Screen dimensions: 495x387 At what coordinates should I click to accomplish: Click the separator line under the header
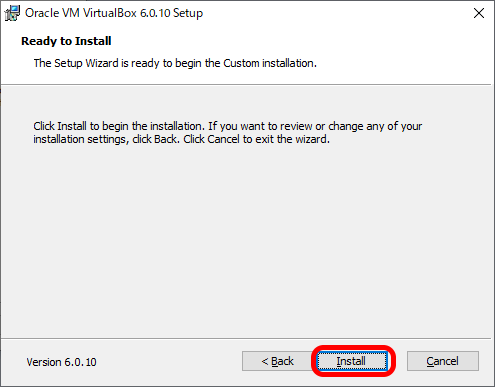[x=246, y=85]
